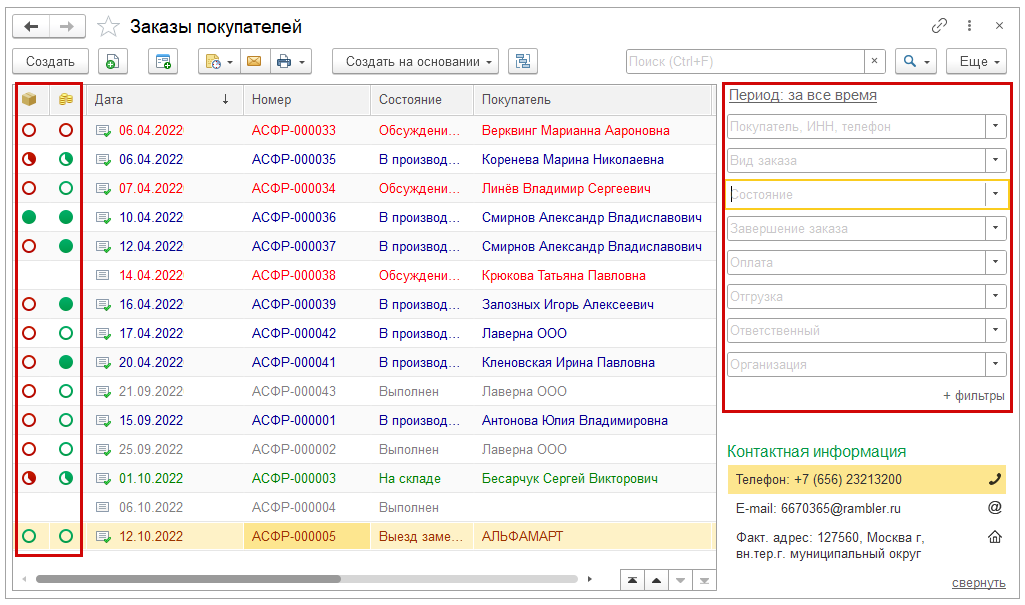Open the search options arrow beside the magnifier

point(927,62)
